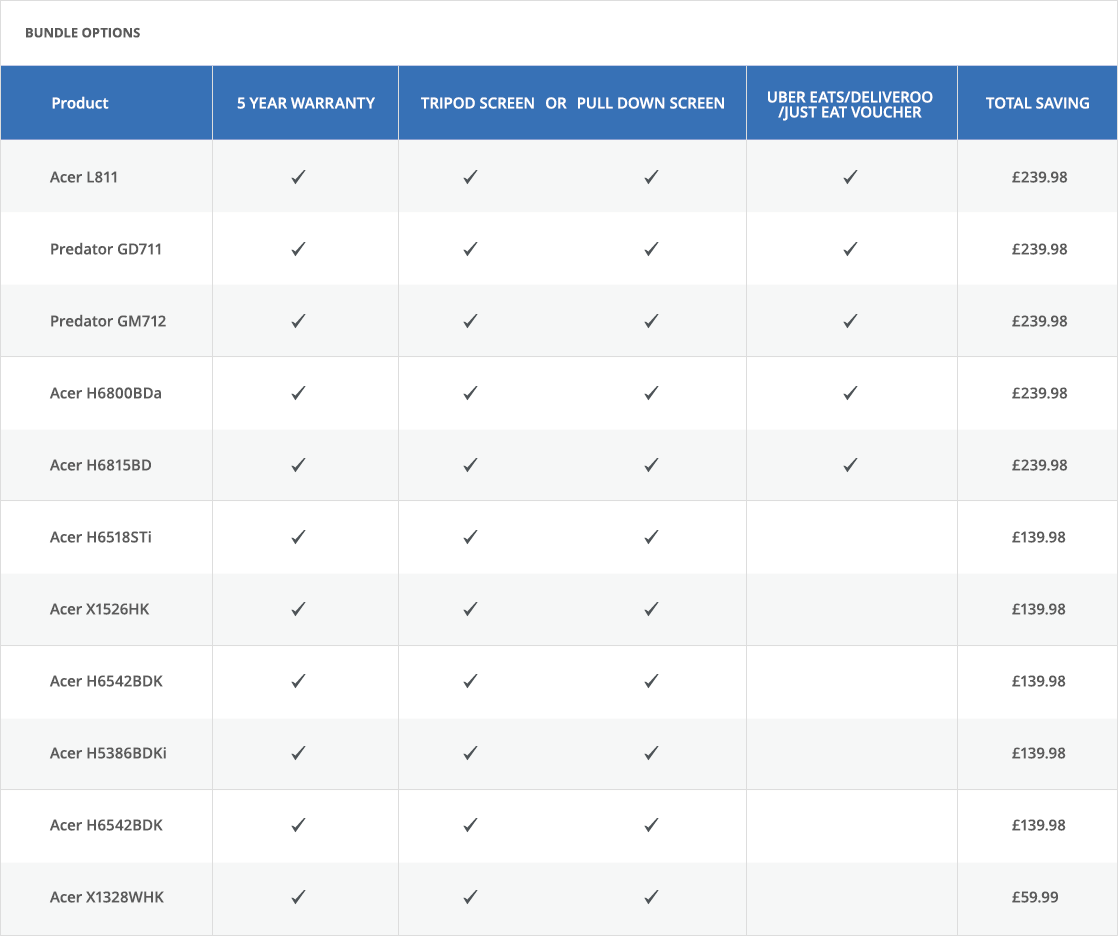This screenshot has width=1118, height=936.
Task: Click pull down screen checkmark for Acer X1526HK
Action: pyautogui.click(x=651, y=609)
